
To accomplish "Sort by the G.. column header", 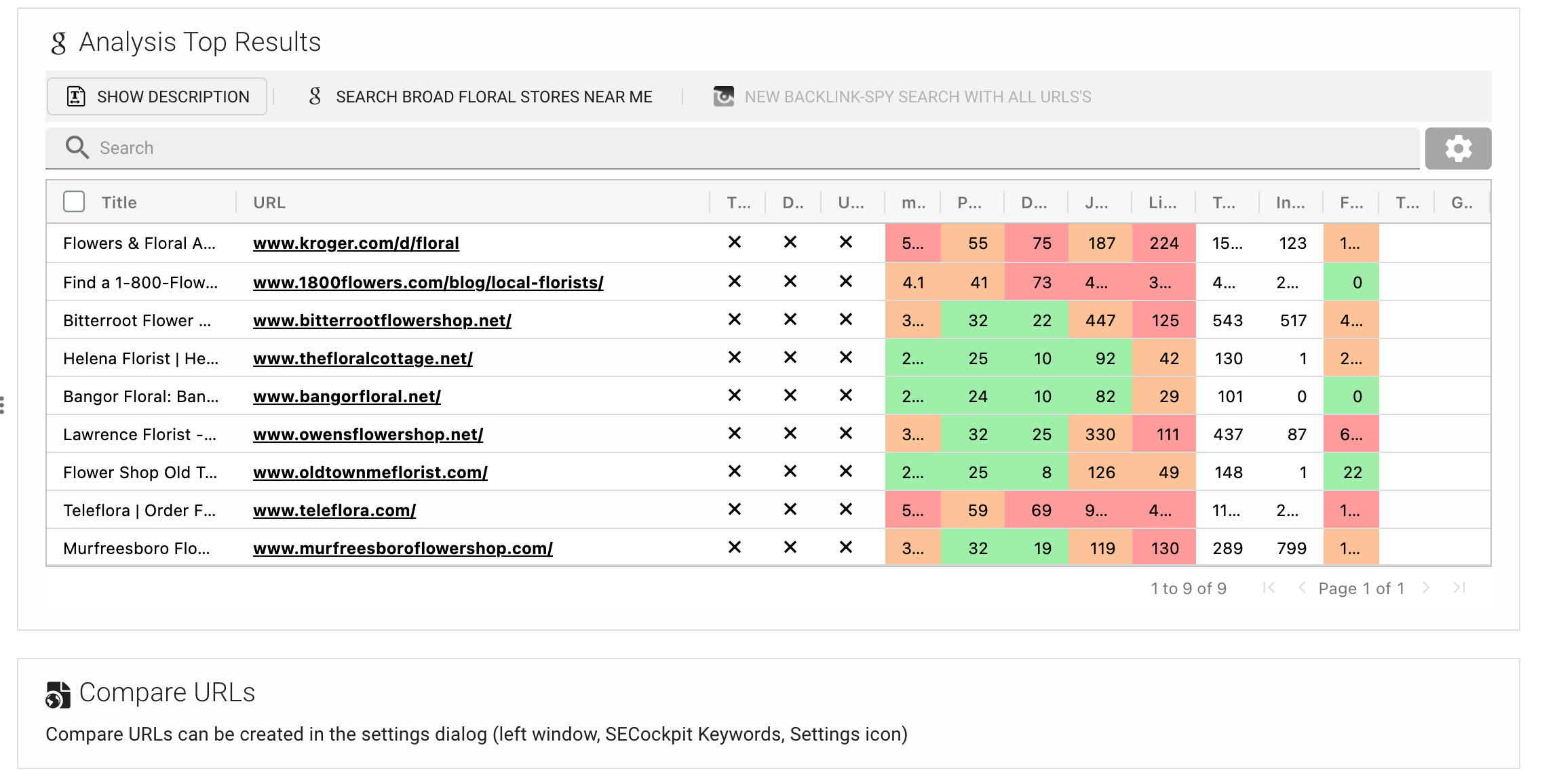I will 1461,202.
